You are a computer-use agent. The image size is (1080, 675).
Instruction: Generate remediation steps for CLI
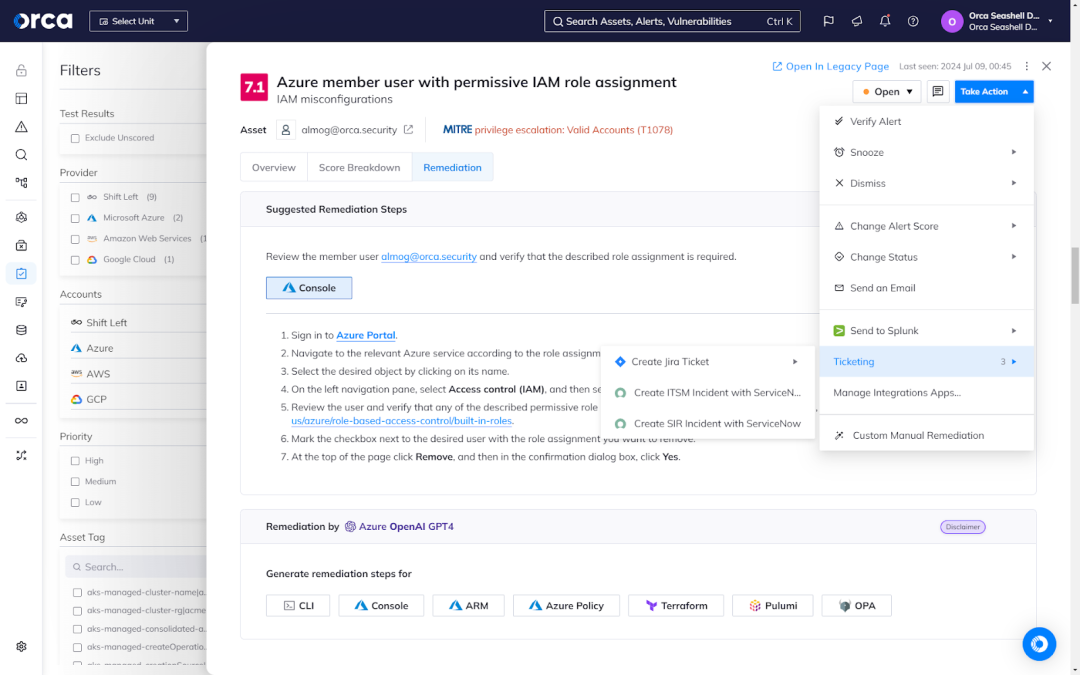[298, 605]
